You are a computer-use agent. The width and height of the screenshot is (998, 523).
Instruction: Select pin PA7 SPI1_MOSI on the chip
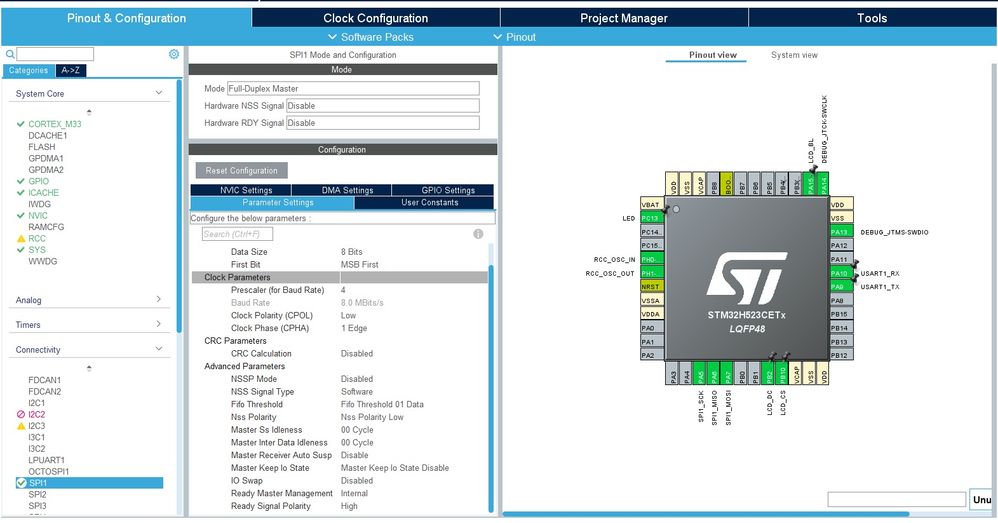pyautogui.click(x=727, y=373)
